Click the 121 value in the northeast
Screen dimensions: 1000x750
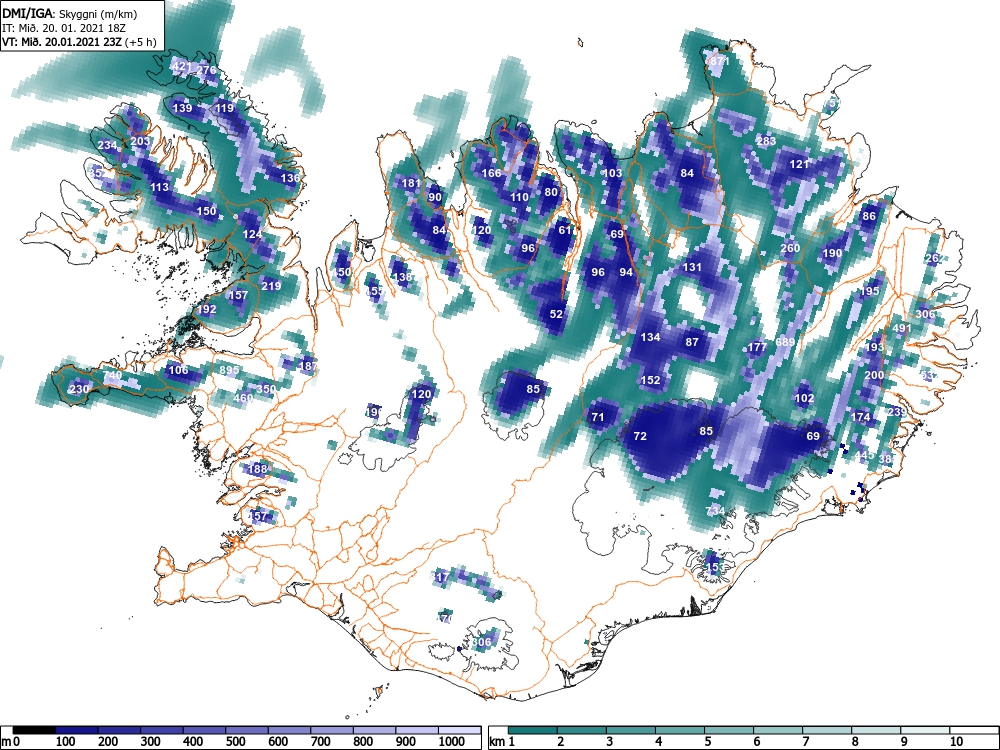coord(799,164)
